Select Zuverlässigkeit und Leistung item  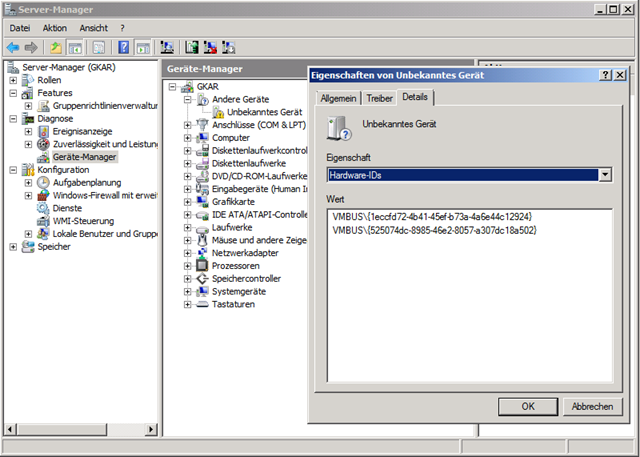105,144
